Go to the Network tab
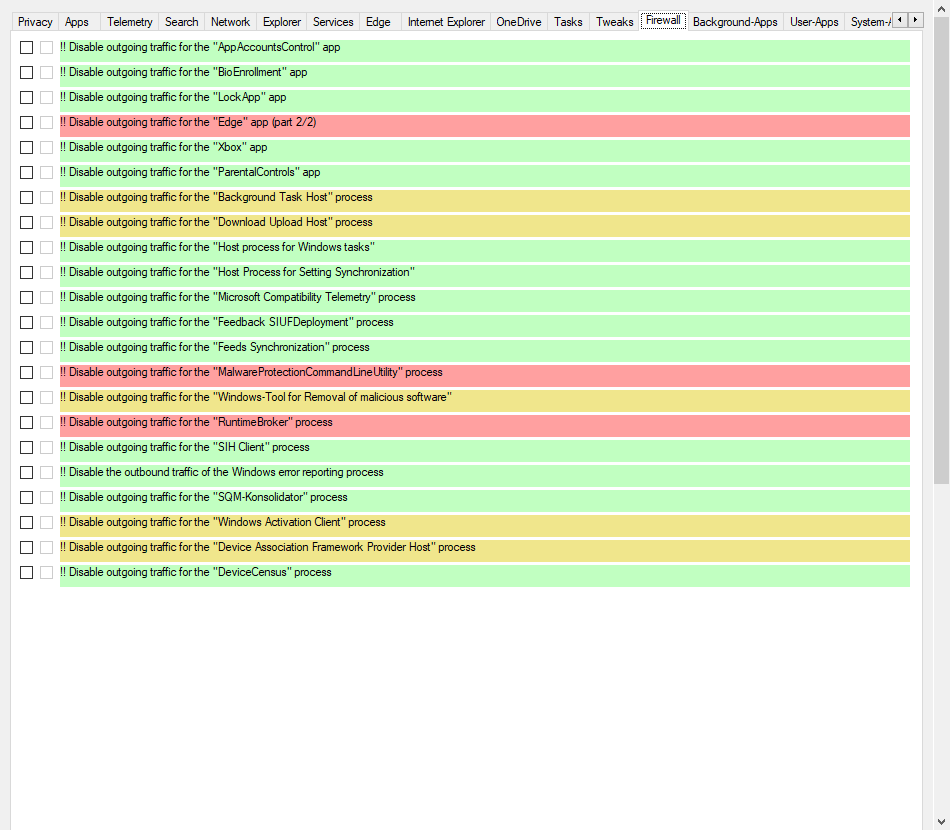This screenshot has width=950, height=830. [230, 22]
